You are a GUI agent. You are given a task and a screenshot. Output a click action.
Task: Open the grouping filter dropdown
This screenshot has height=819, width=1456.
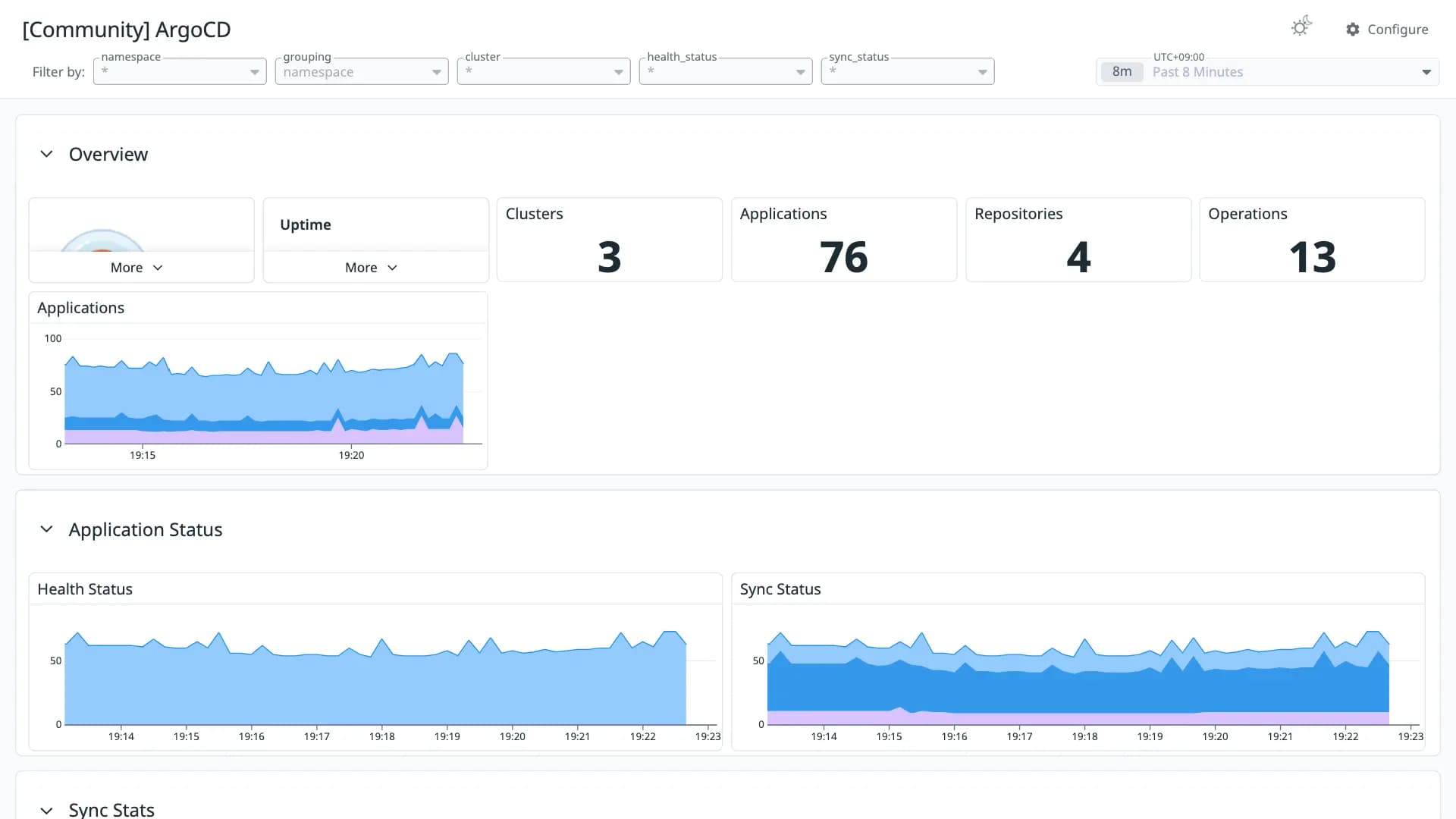click(362, 71)
